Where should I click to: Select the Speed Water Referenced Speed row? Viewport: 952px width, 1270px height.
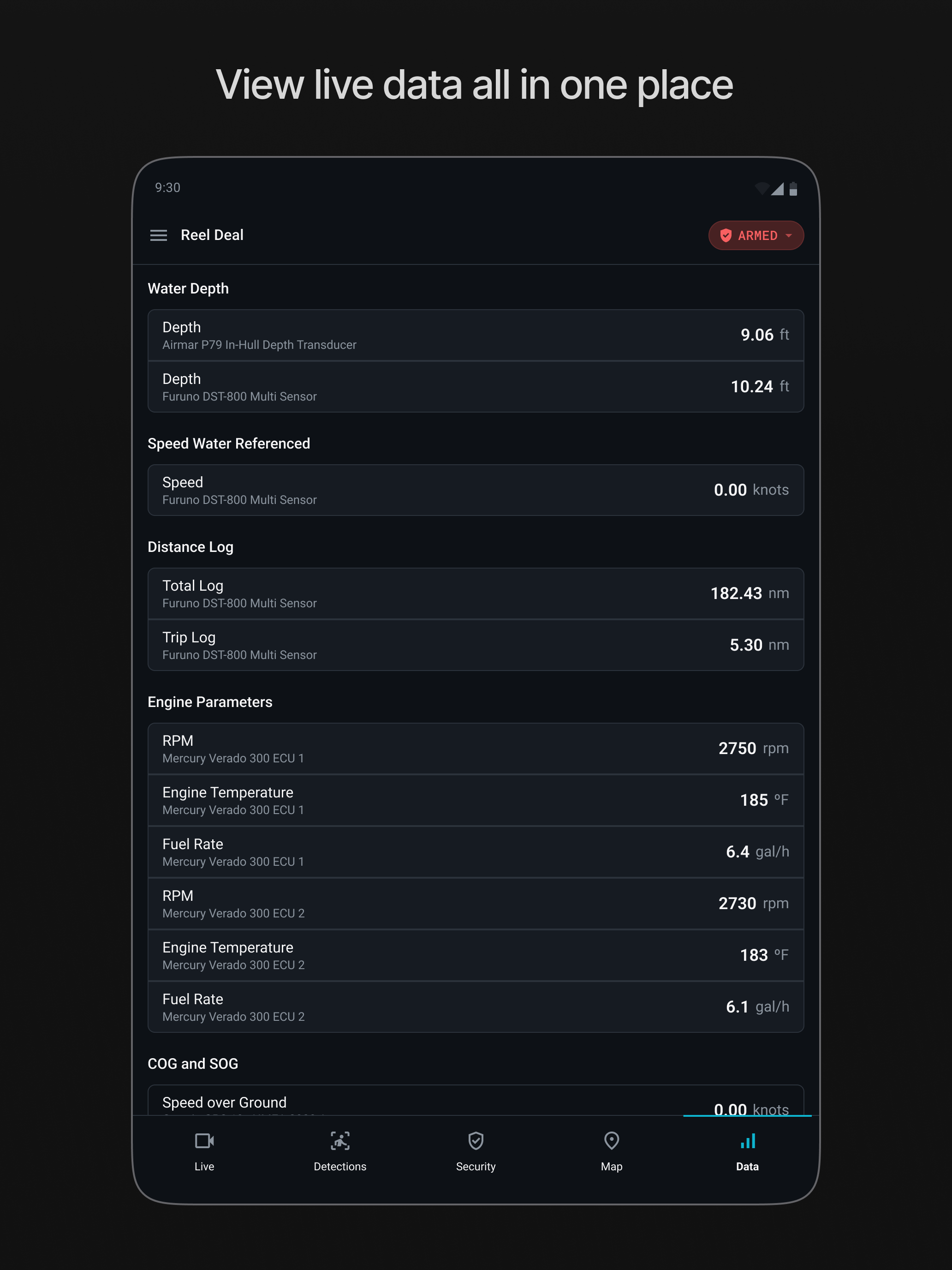point(476,490)
